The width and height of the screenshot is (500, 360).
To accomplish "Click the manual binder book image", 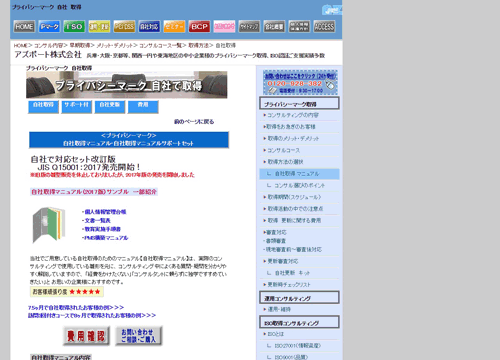I will 49,225.
